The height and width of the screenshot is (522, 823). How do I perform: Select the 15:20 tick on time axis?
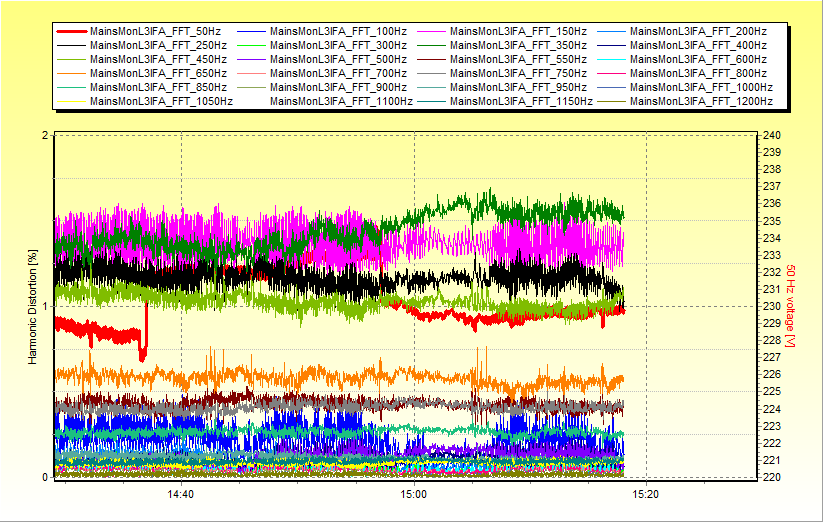tap(646, 494)
